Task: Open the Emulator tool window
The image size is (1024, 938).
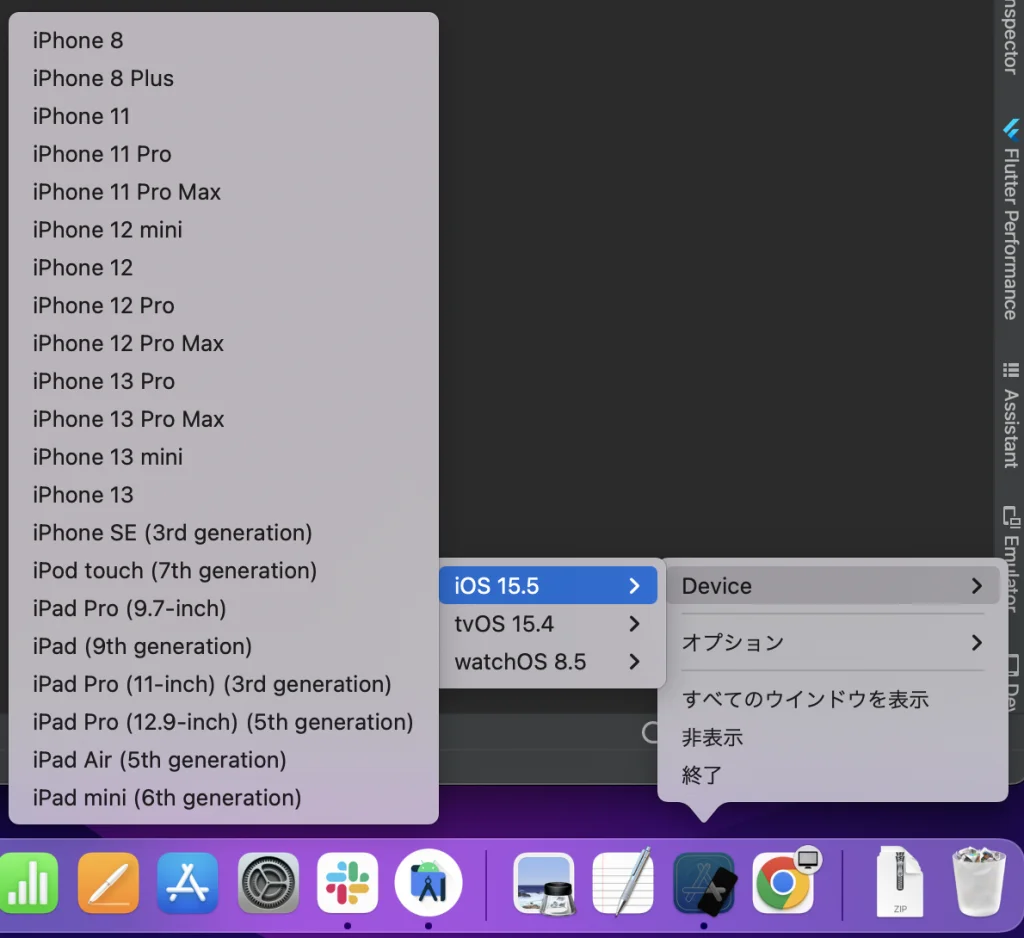Action: (1011, 558)
